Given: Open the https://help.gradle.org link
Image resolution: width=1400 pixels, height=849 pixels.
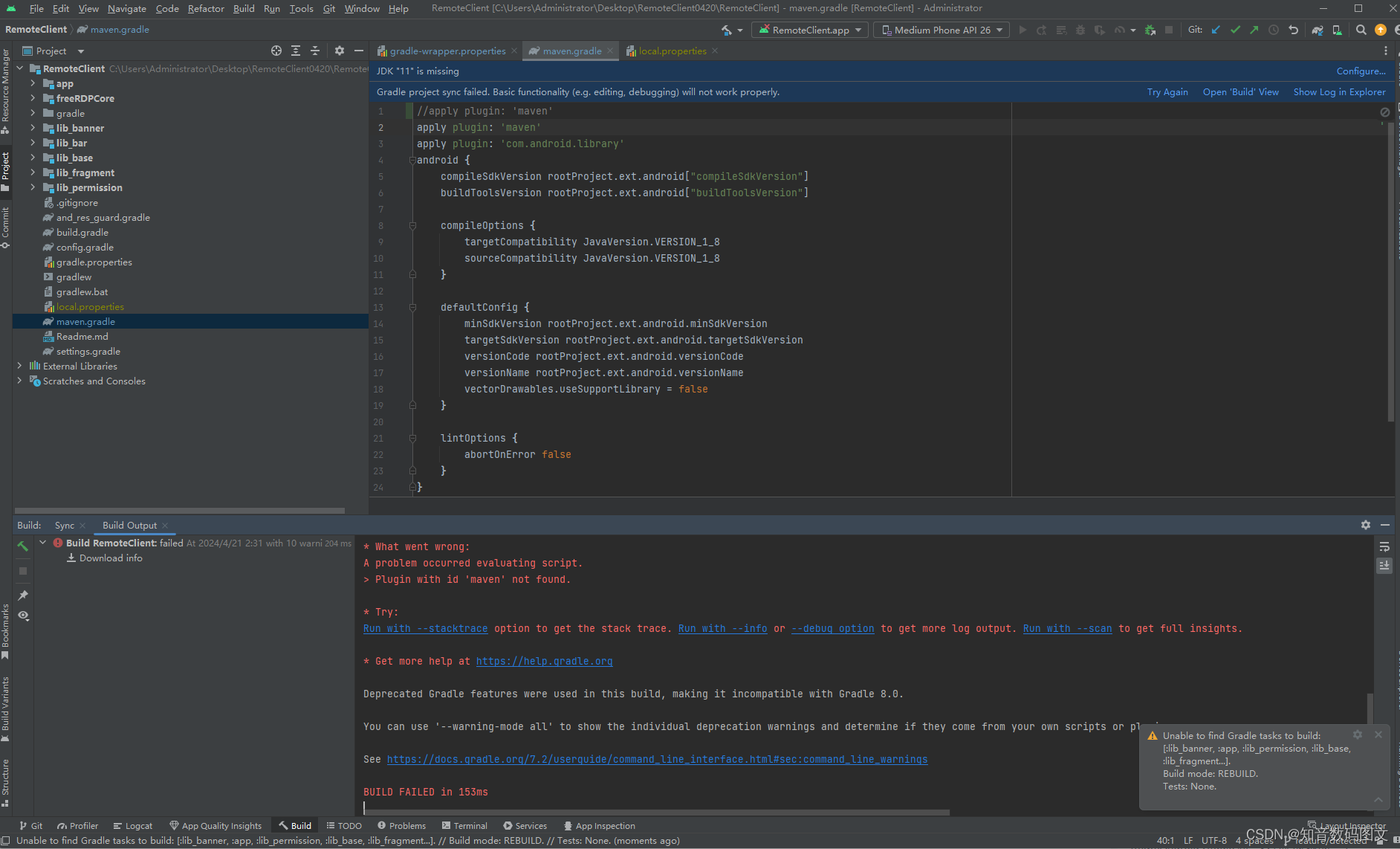Looking at the screenshot, I should 545,661.
